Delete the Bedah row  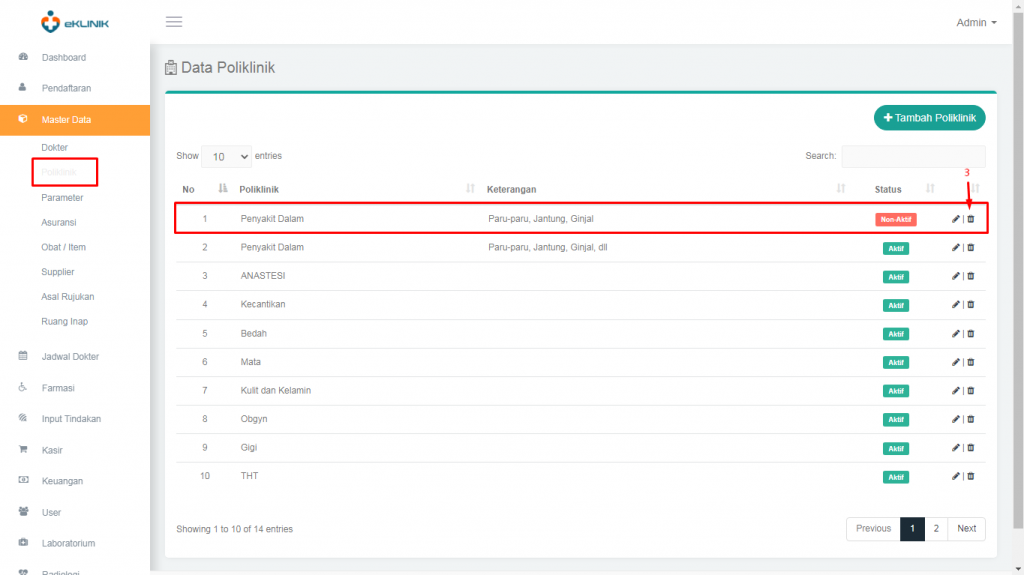[x=970, y=333]
